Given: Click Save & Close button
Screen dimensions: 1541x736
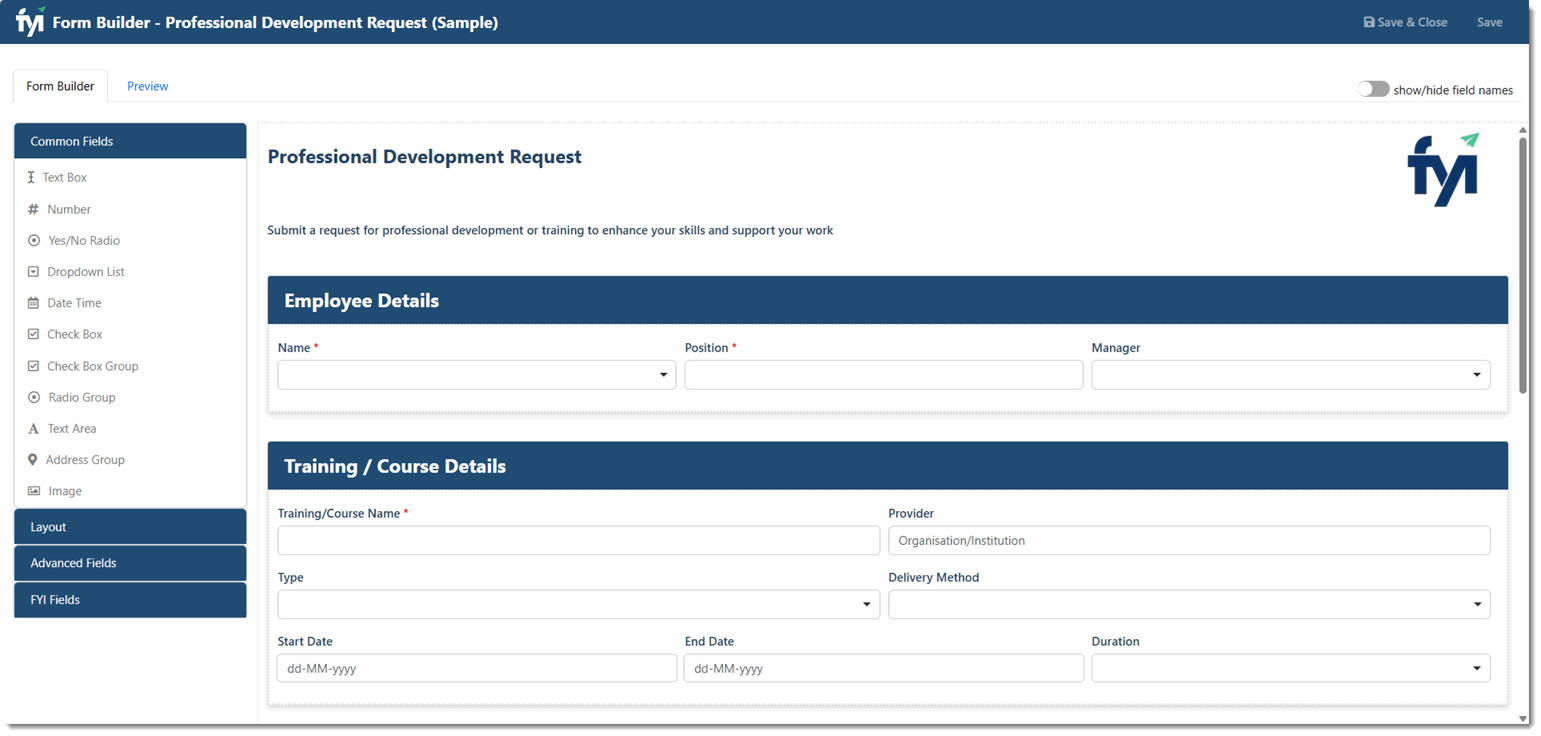Looking at the screenshot, I should [1406, 22].
